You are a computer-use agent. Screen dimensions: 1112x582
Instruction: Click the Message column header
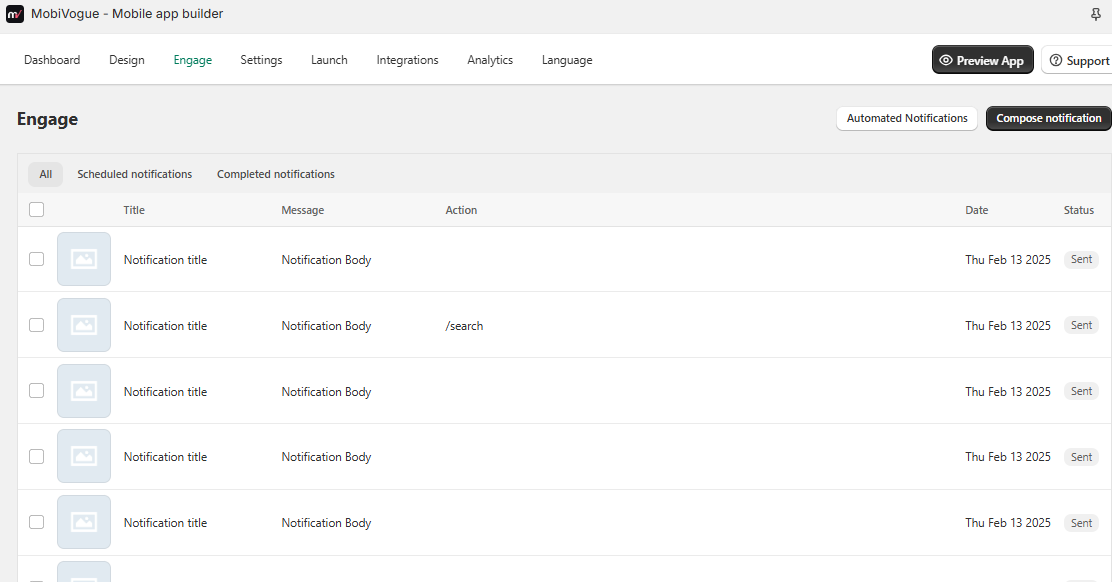coord(303,211)
